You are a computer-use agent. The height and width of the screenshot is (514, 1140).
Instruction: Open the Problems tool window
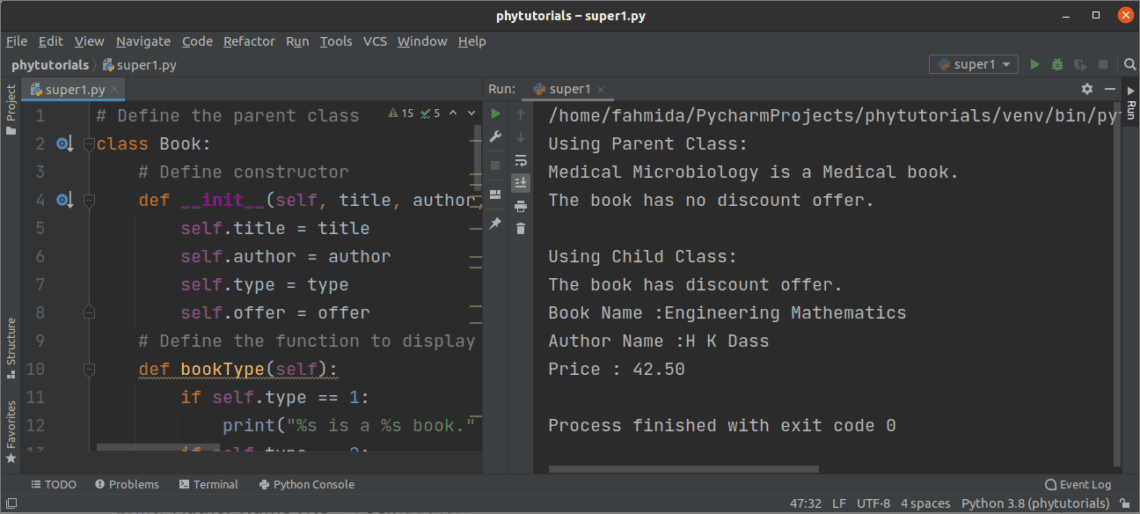pos(127,484)
